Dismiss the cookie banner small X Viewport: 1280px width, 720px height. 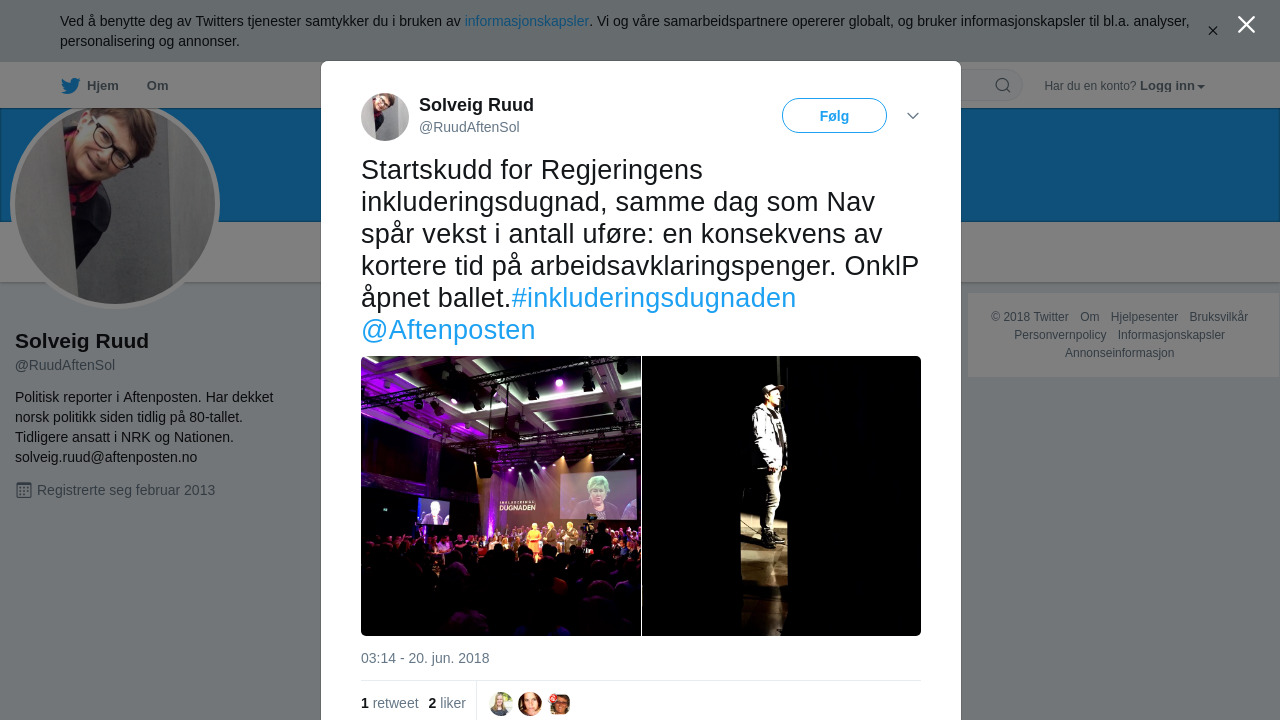point(1213,31)
